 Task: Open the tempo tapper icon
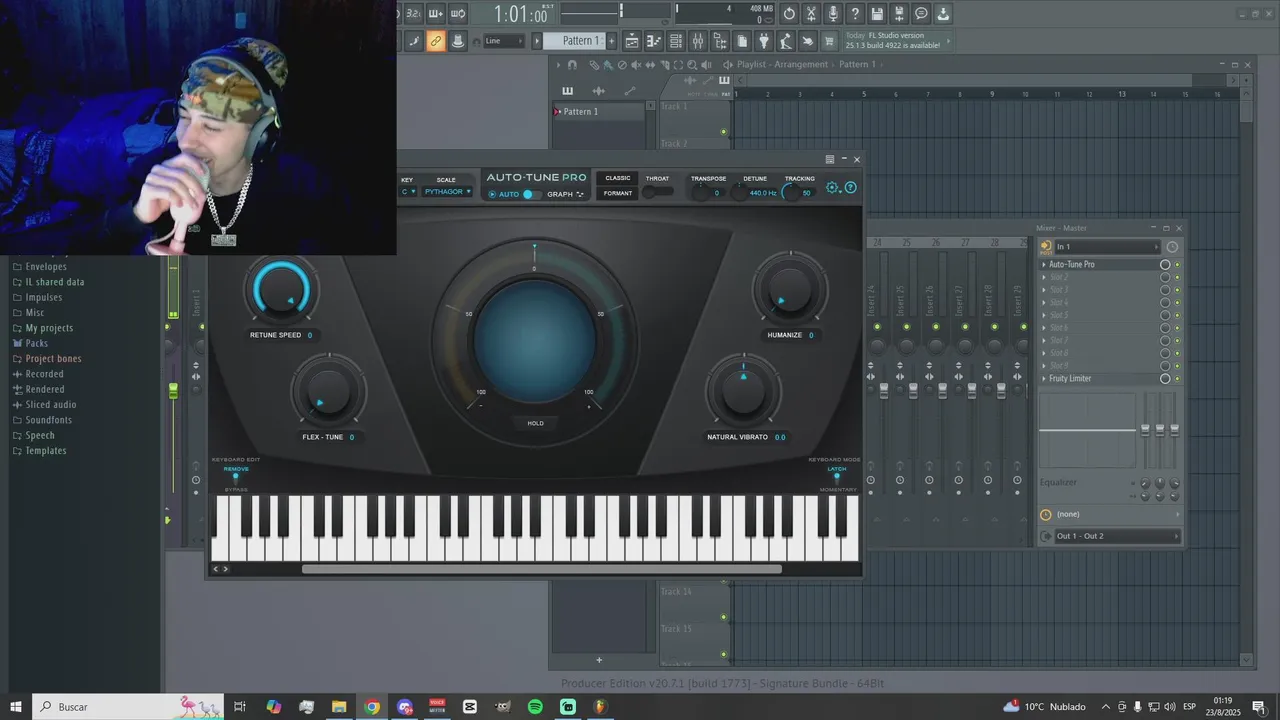pos(785,41)
